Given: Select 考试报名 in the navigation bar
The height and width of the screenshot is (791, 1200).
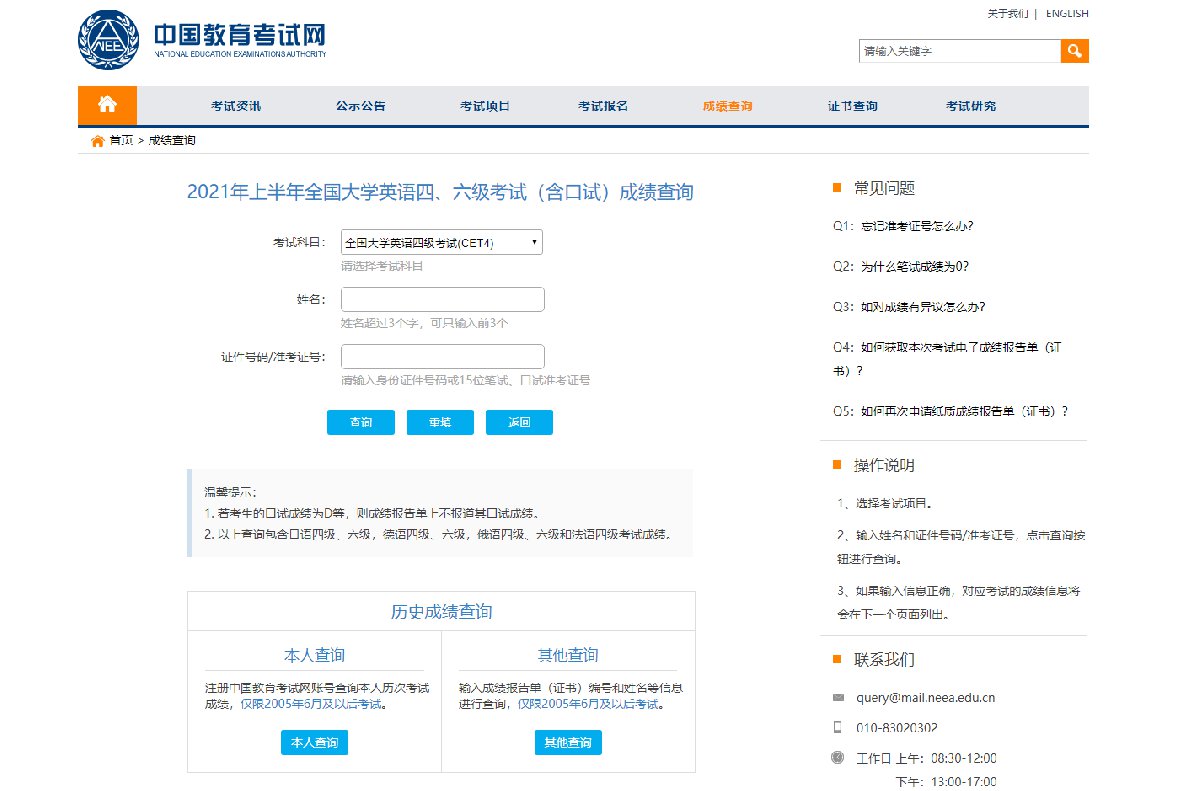Looking at the screenshot, I should pos(602,106).
